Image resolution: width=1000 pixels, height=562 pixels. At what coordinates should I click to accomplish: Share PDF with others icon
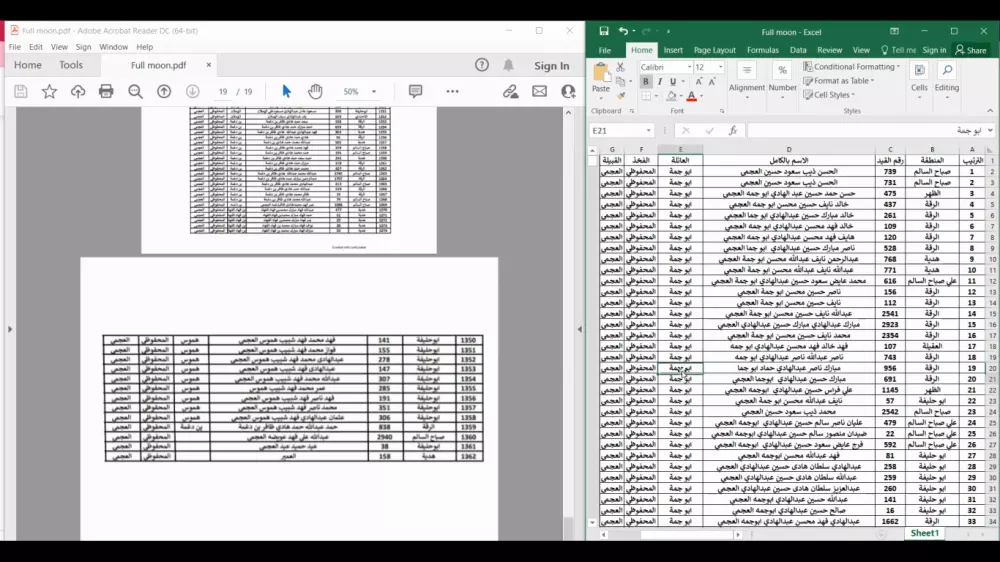568,91
